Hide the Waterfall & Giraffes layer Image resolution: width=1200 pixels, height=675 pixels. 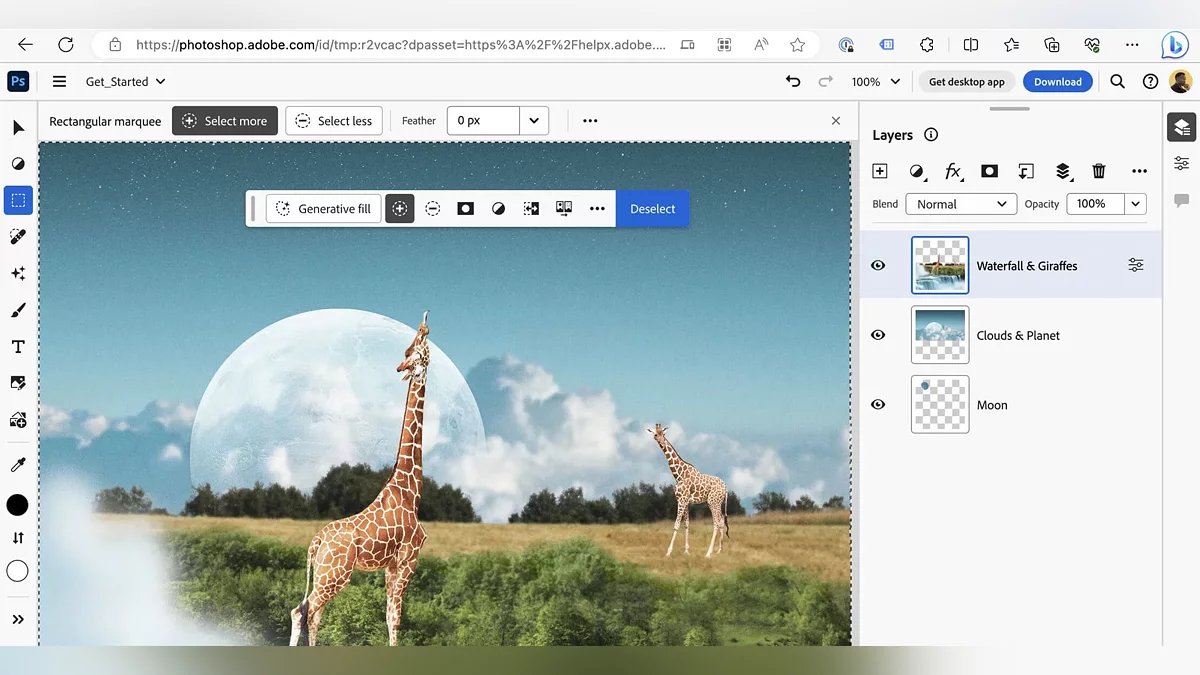(x=878, y=266)
